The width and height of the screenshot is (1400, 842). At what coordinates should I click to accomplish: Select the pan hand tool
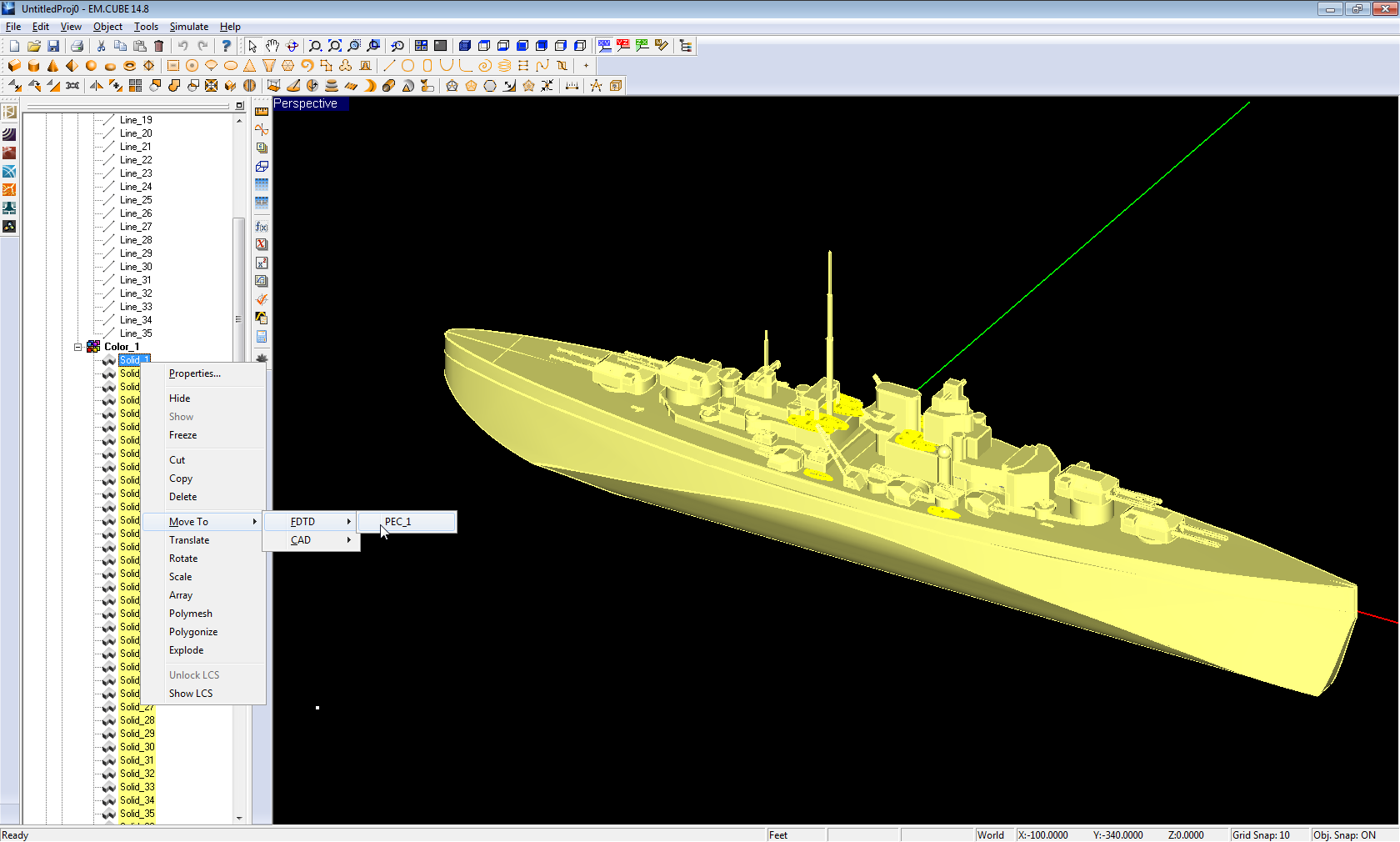point(272,46)
